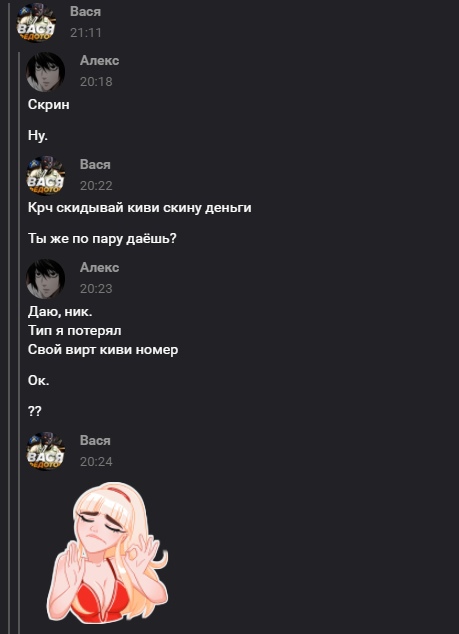Select the message 'Скрин'
The height and width of the screenshot is (634, 459).
coord(49,105)
